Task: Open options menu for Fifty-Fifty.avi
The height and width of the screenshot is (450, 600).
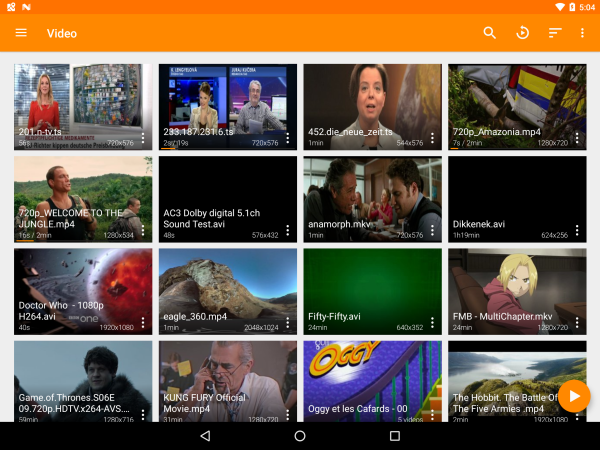Action: pyautogui.click(x=432, y=323)
